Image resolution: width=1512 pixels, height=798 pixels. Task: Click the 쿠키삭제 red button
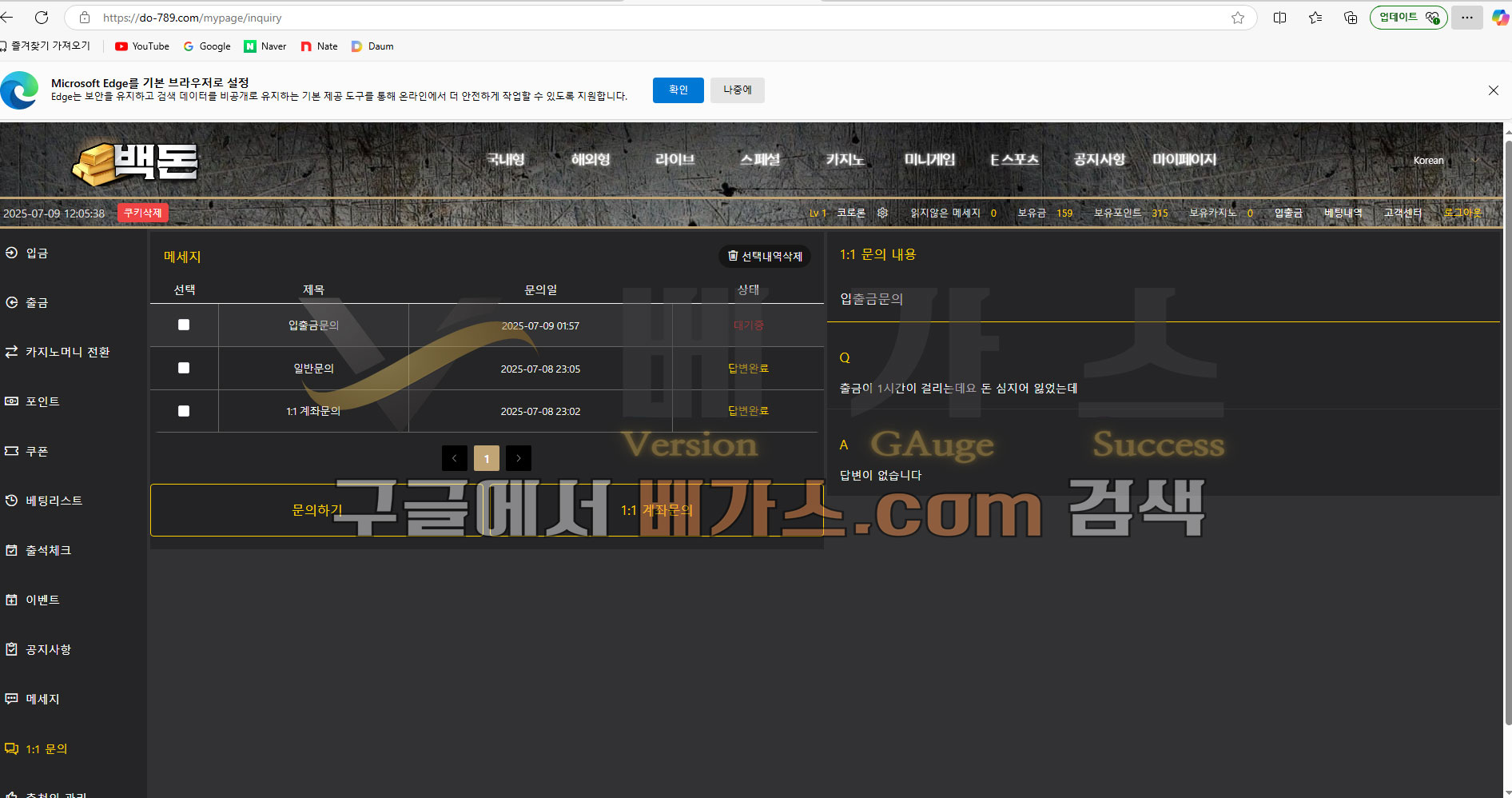(143, 213)
